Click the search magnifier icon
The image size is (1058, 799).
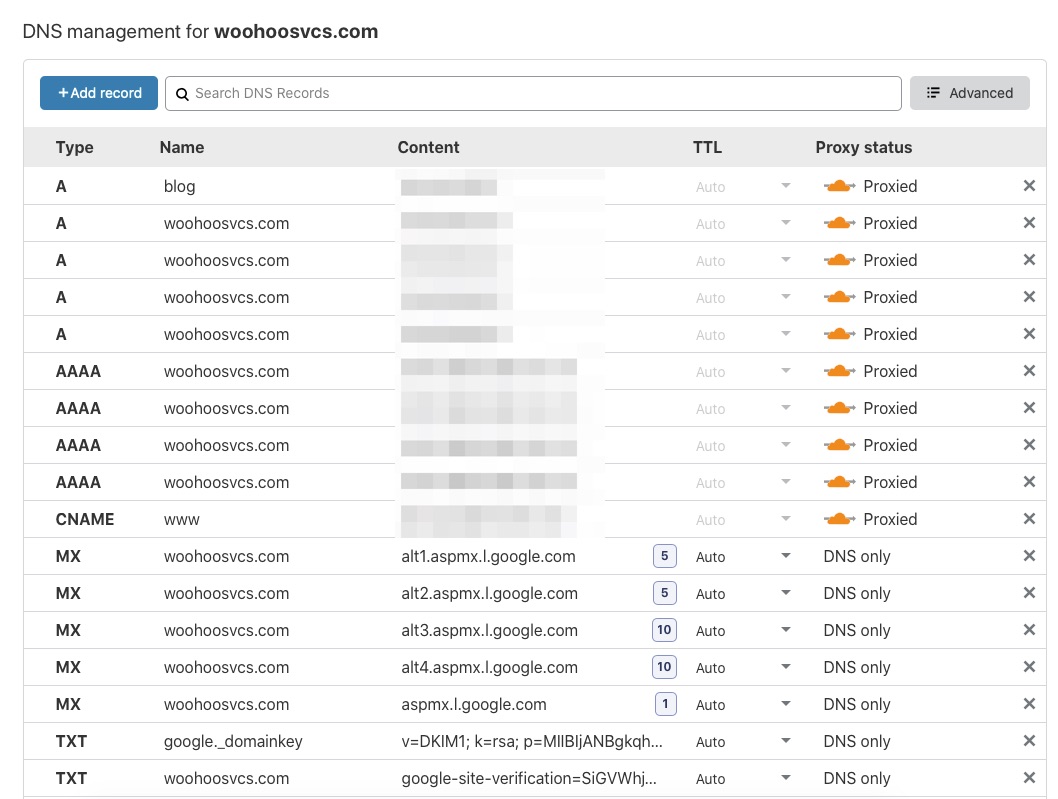[x=182, y=93]
